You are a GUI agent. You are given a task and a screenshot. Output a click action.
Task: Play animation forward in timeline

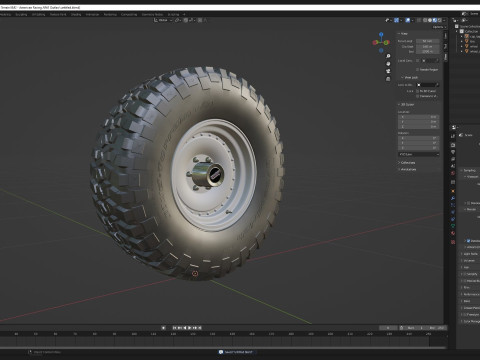coord(190,328)
